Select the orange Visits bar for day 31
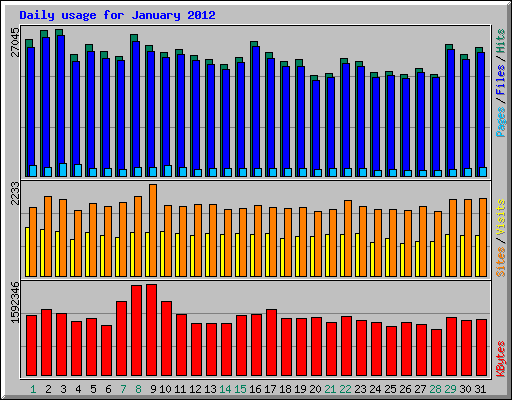 [x=483, y=237]
